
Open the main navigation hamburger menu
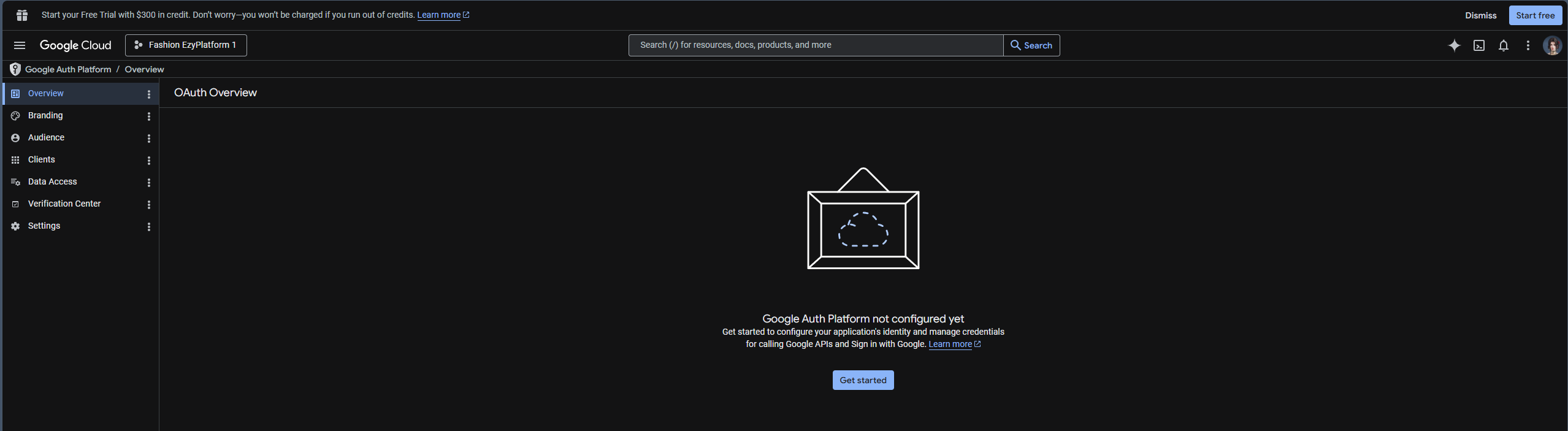[20, 45]
